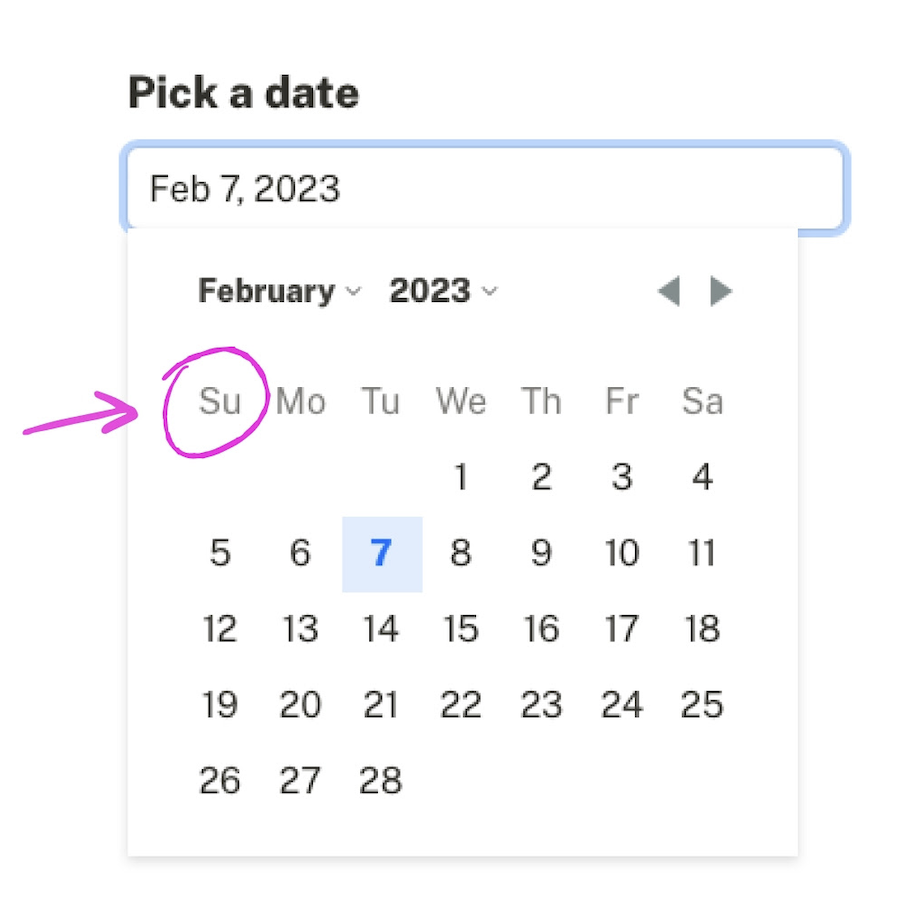Viewport: 914px width, 900px height.
Task: Click the Sa weekday header
Action: (x=702, y=402)
